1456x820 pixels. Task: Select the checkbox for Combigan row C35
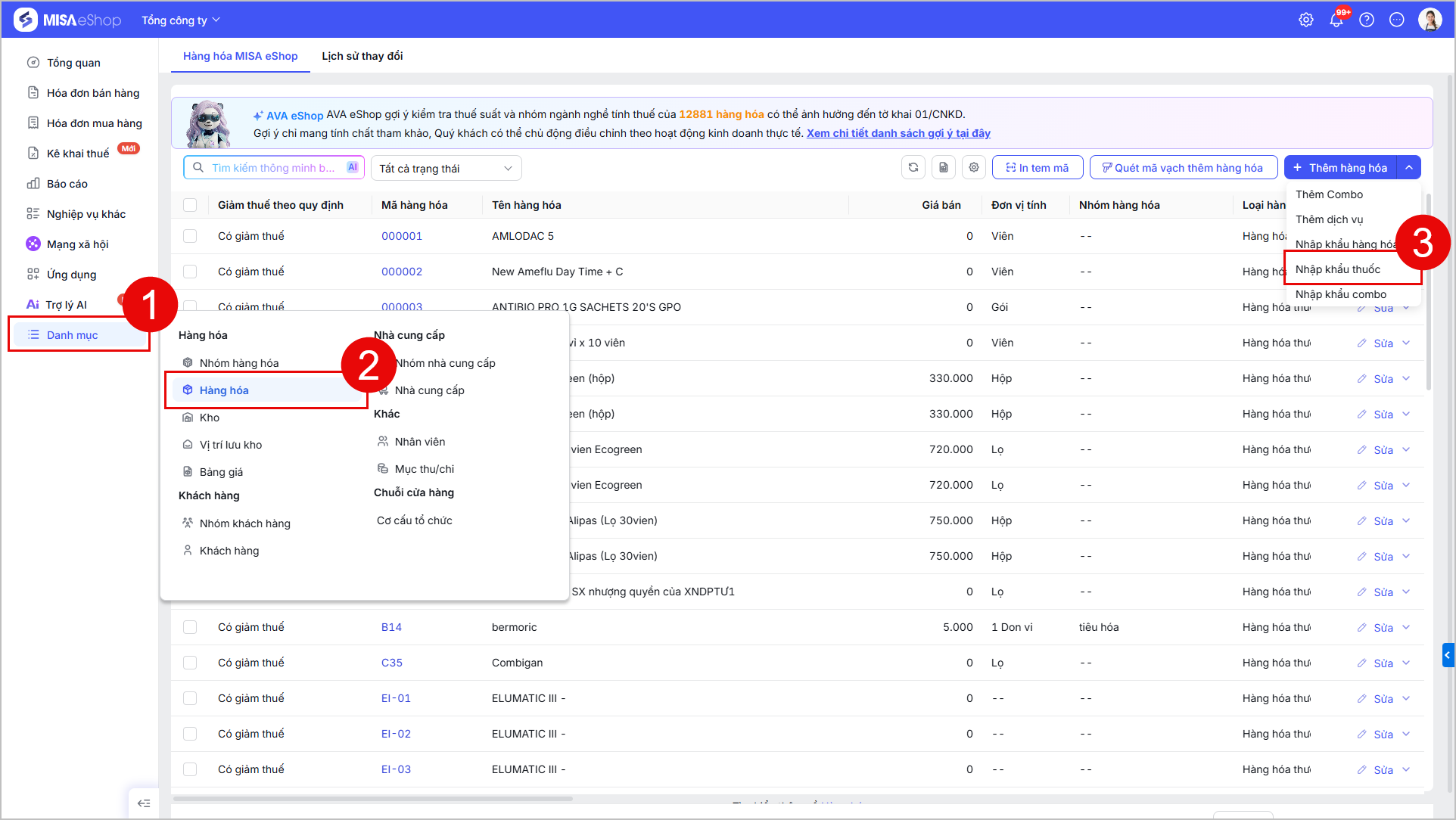point(190,663)
